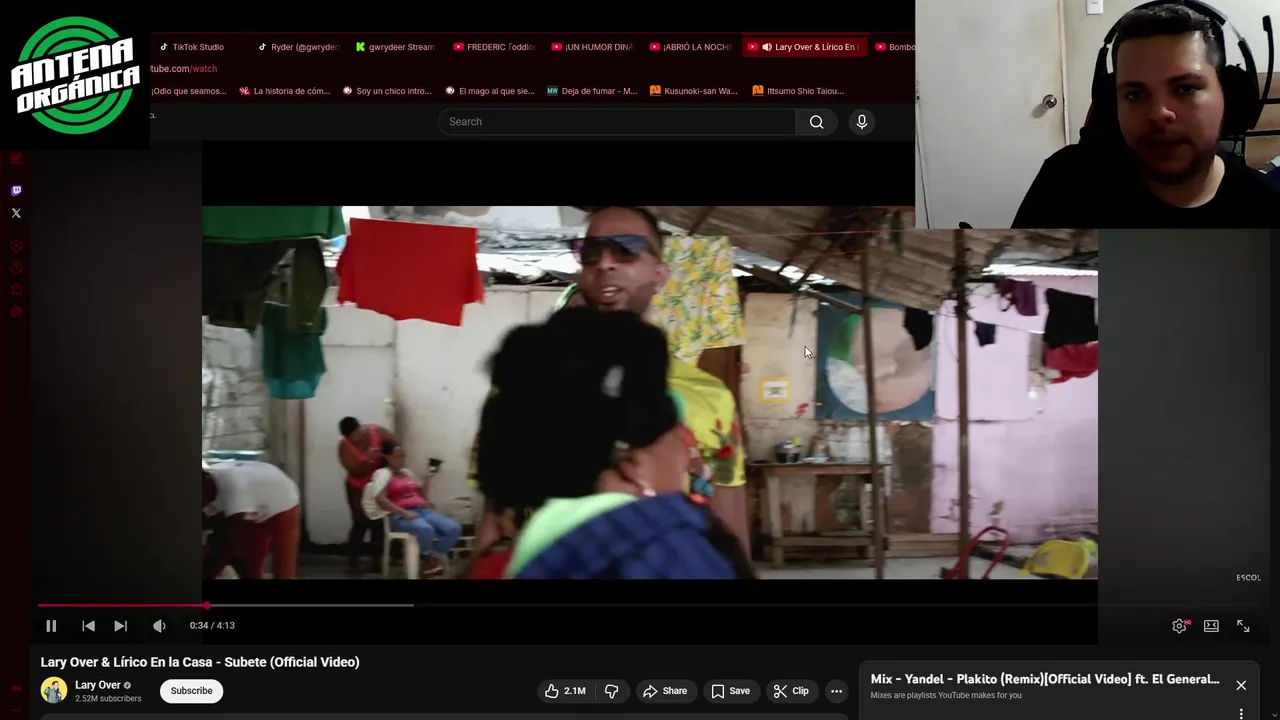This screenshot has width=1280, height=720.
Task: Open Lary Over channel avatar
Action: pyautogui.click(x=54, y=690)
